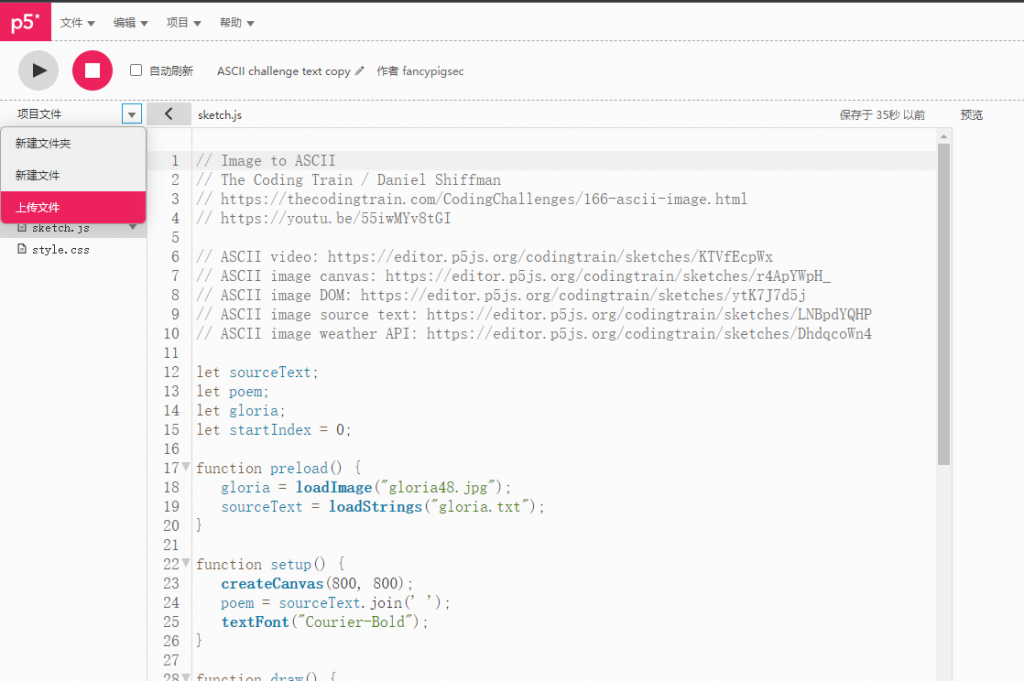Collapse the preload function fold arrow
Viewport: 1024px width, 681px height.
point(186,467)
